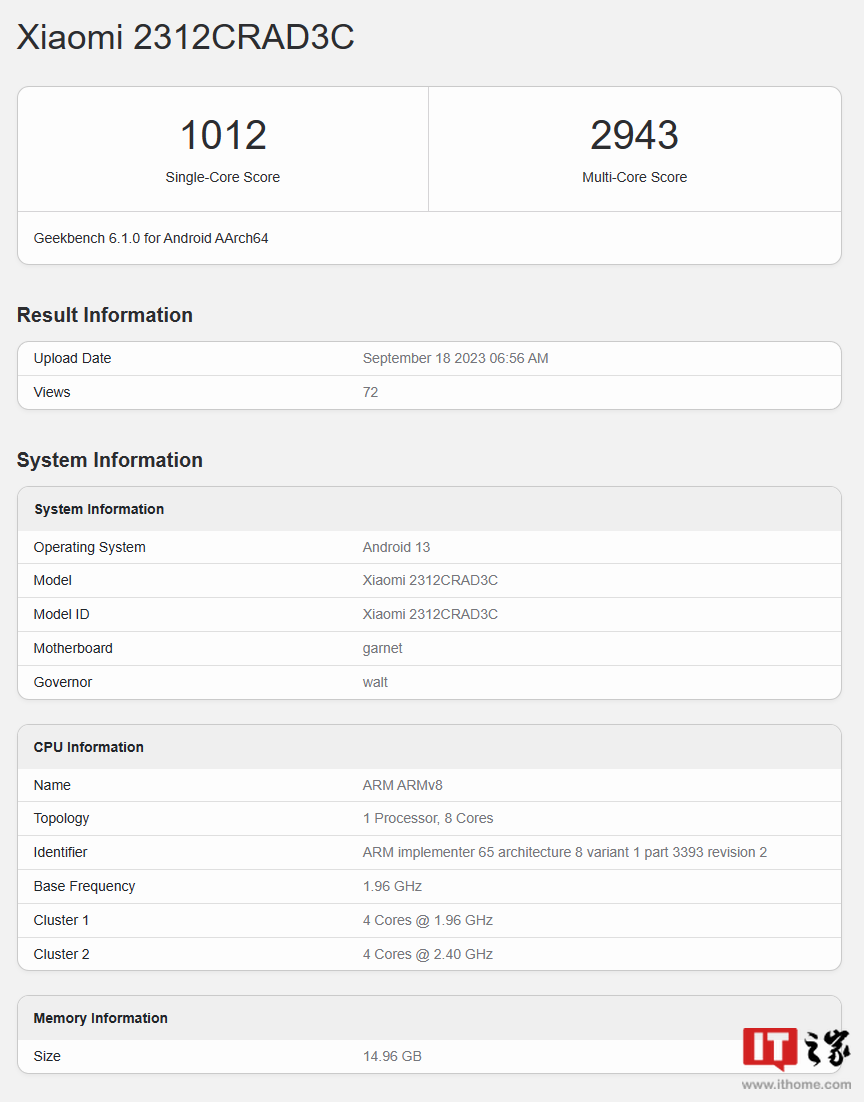Click the Governor label
Image resolution: width=864 pixels, height=1102 pixels.
(63, 682)
